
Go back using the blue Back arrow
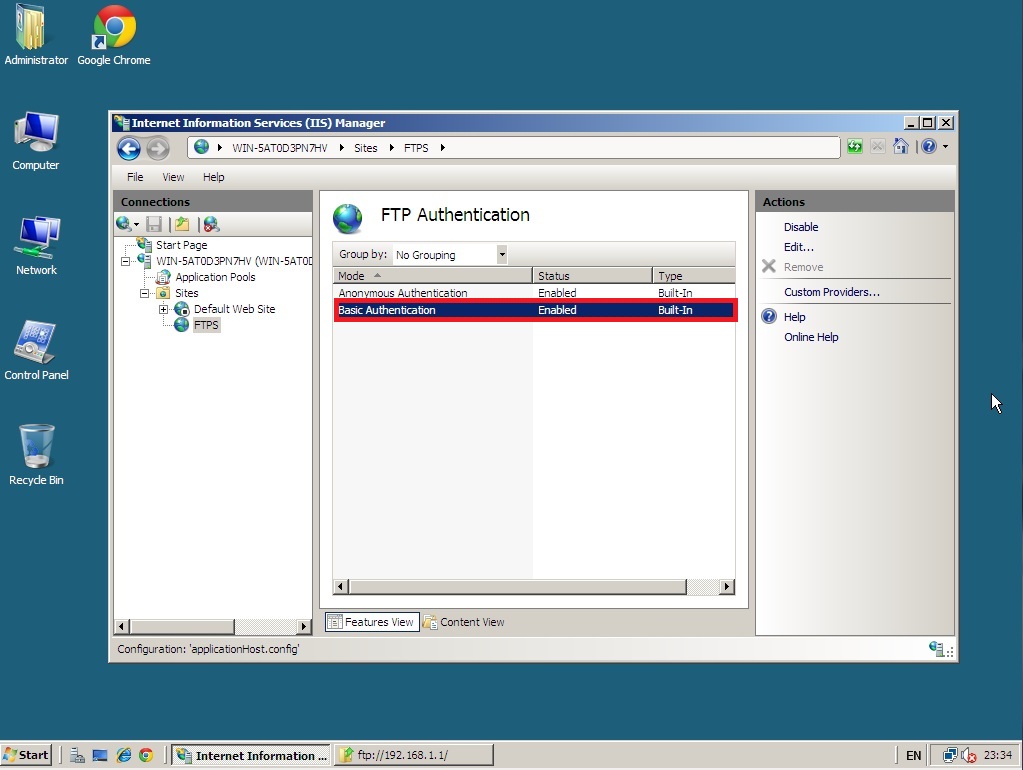tap(129, 149)
